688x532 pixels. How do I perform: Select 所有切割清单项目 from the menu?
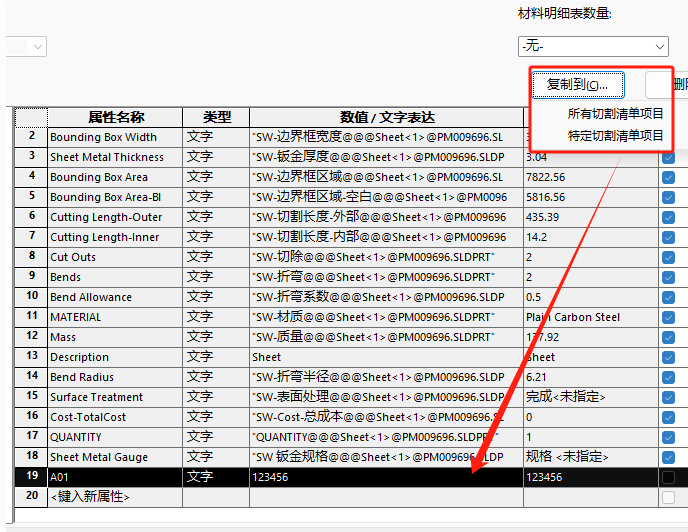[615, 114]
